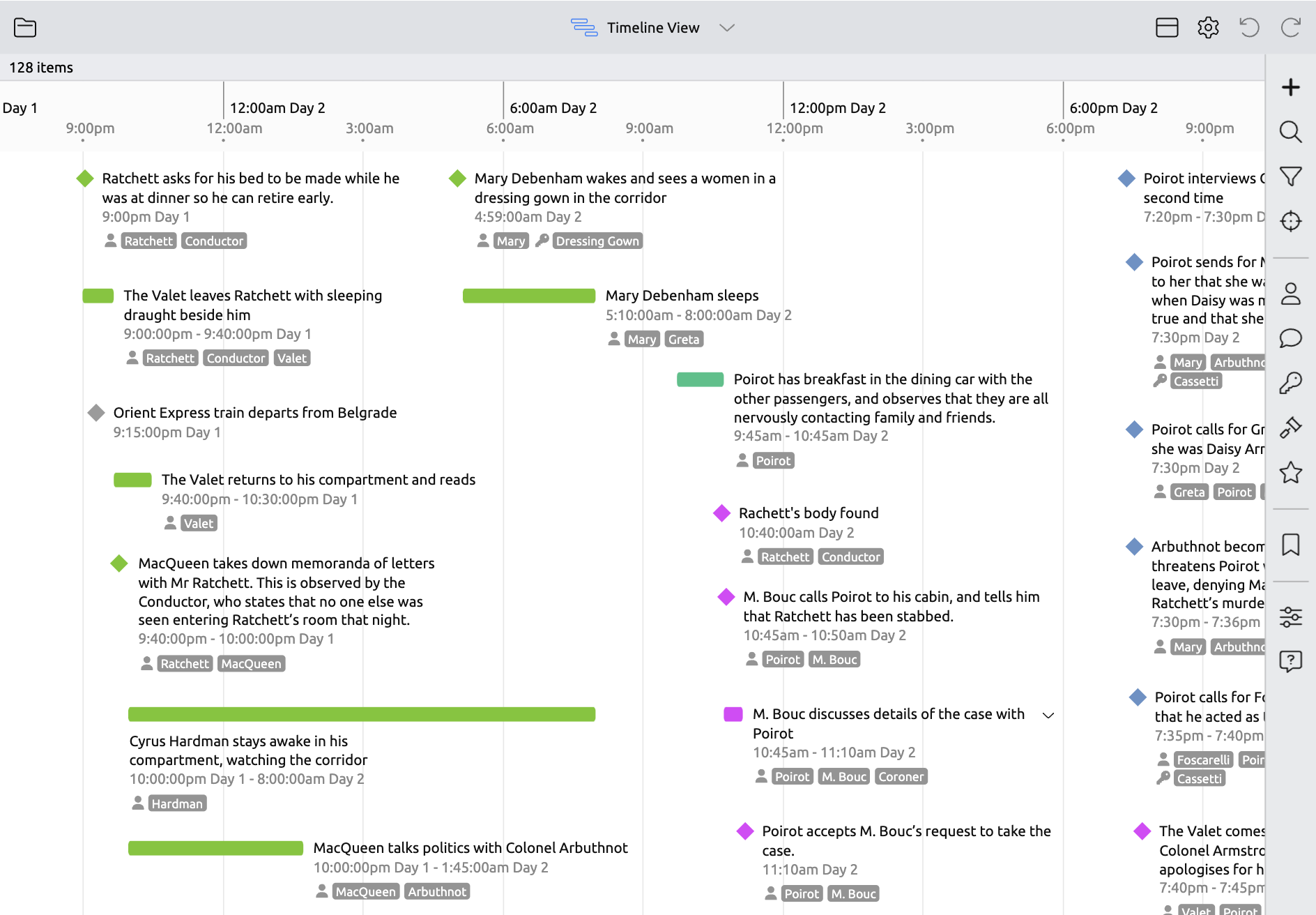The height and width of the screenshot is (915, 1316).
Task: Toggle the inspector panel layout icon
Action: (x=1167, y=27)
